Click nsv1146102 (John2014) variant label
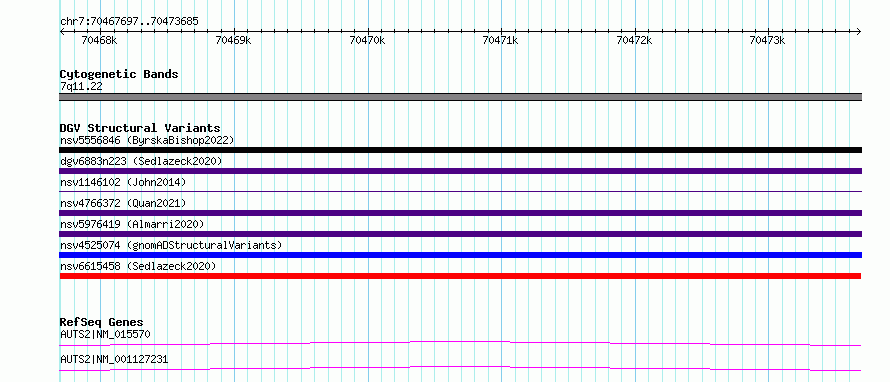 pos(123,182)
